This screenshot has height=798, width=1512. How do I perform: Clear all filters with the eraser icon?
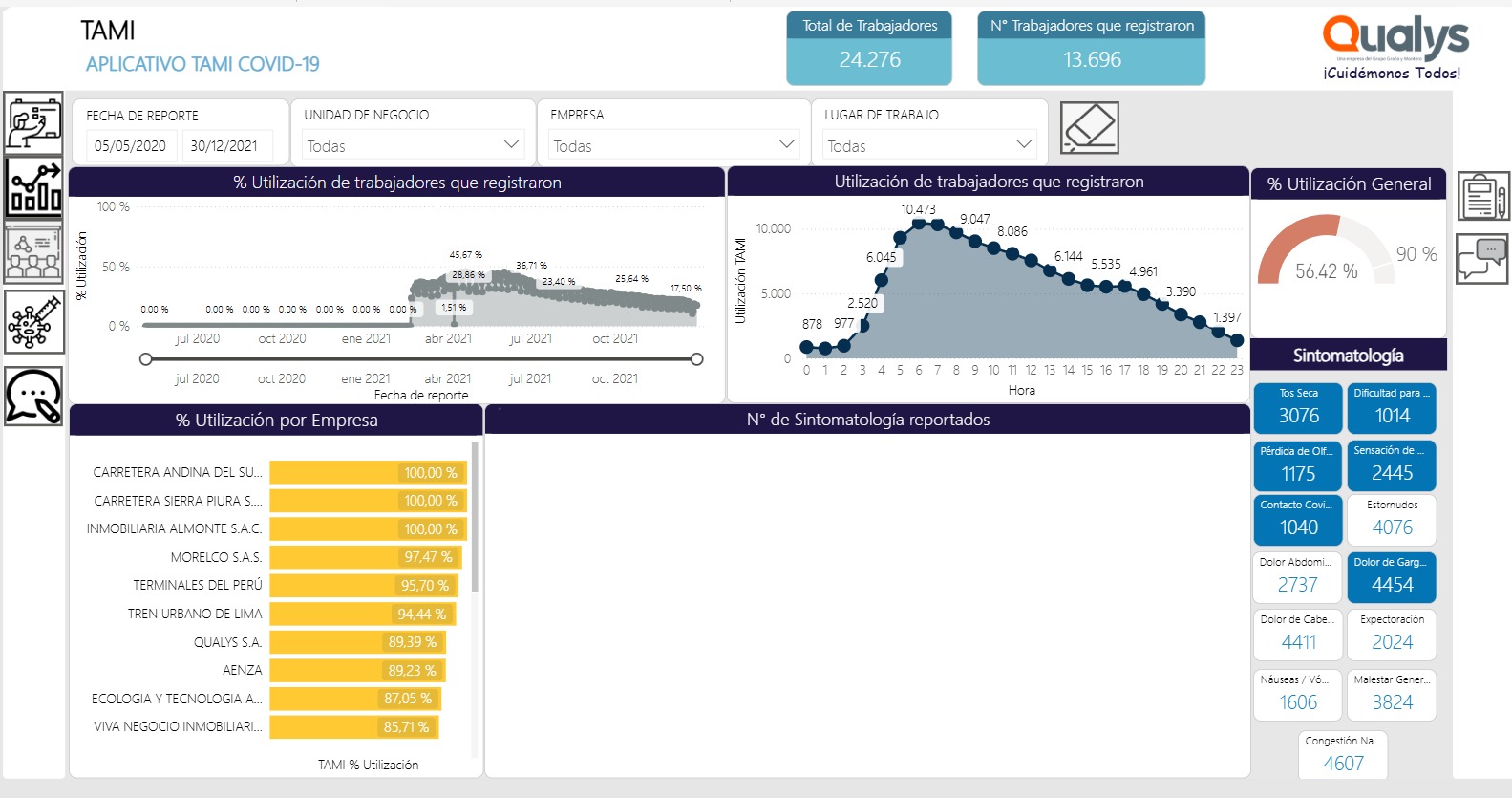pyautogui.click(x=1089, y=128)
